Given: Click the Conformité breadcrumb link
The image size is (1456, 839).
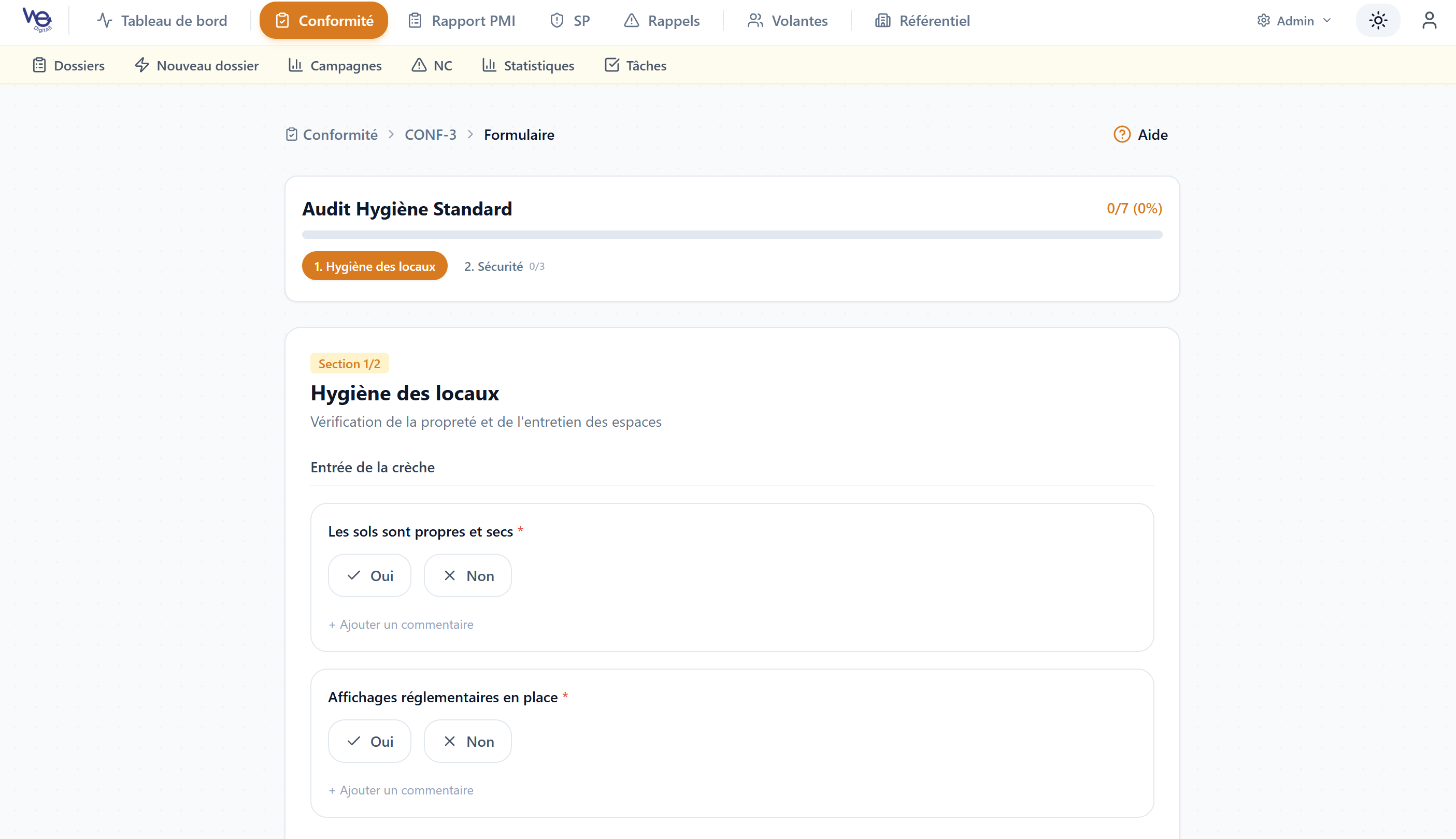Looking at the screenshot, I should pos(340,135).
